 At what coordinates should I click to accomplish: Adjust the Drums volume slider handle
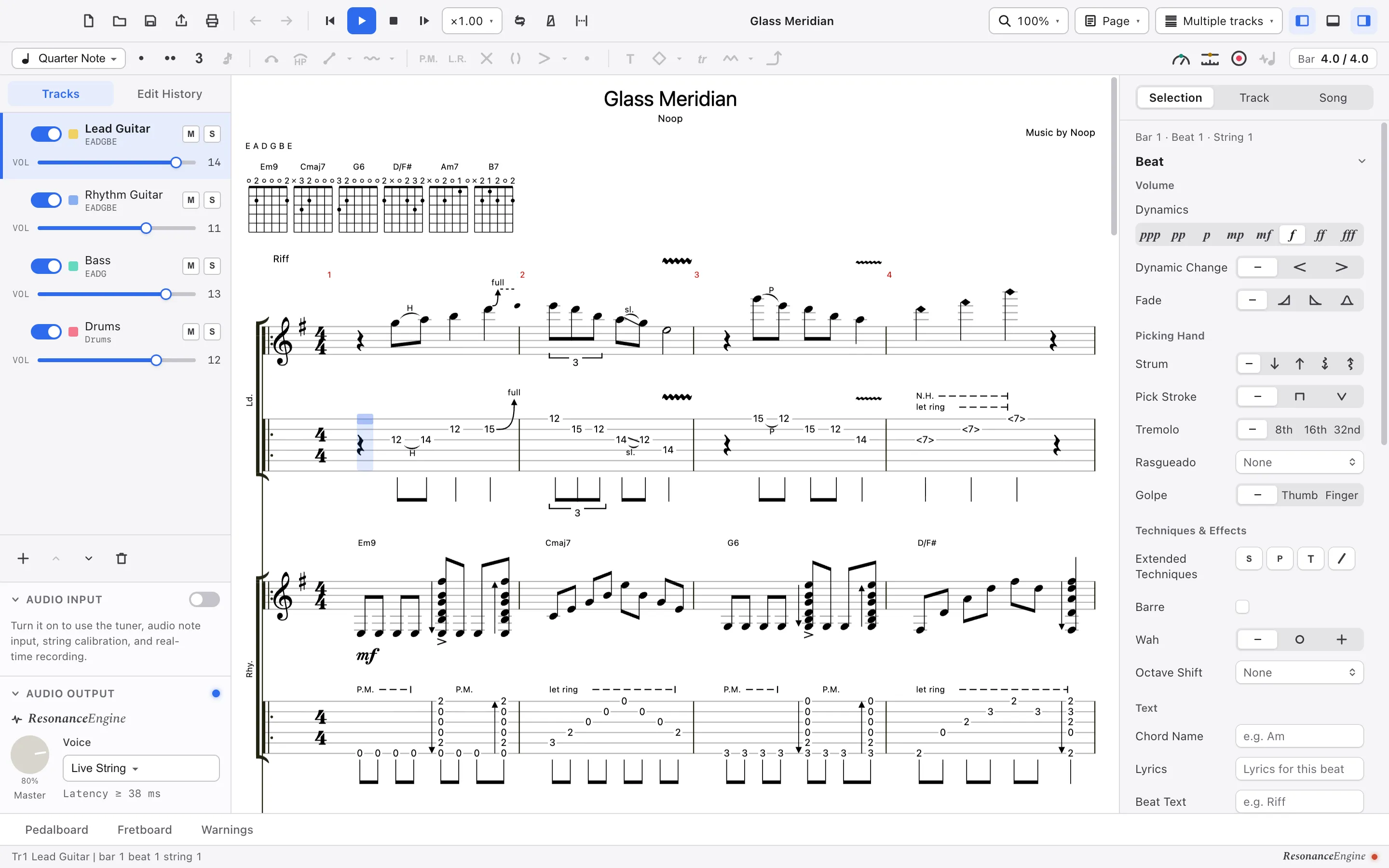156,360
